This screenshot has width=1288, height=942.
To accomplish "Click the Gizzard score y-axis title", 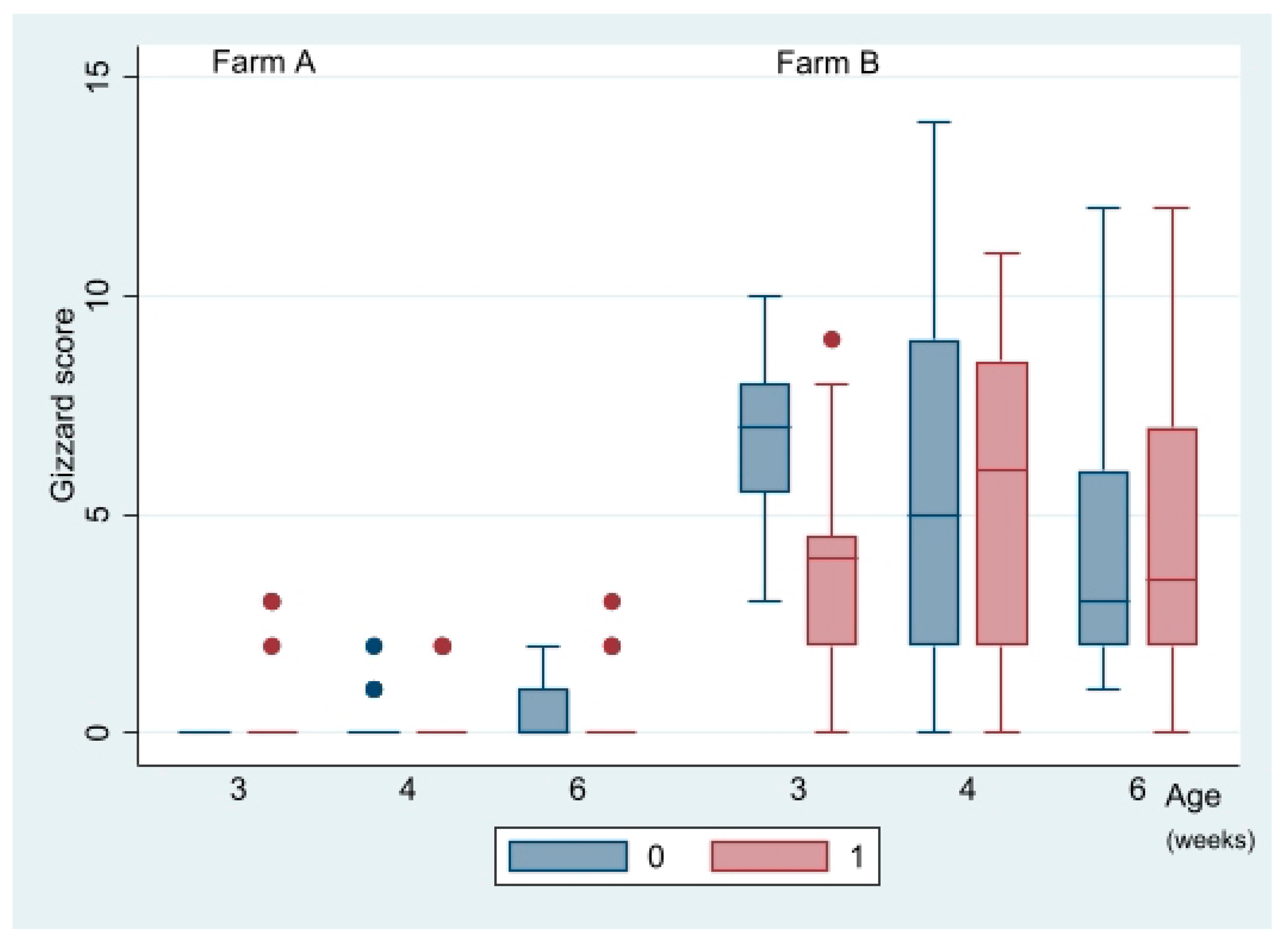I will 62,405.
